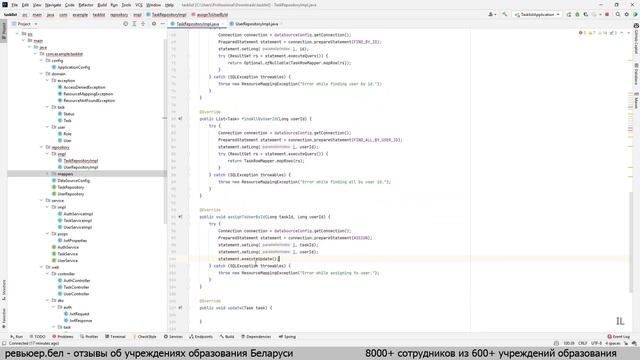The image size is (640, 360).
Task: Click the Run with Coverage icon
Action: pos(586,14)
